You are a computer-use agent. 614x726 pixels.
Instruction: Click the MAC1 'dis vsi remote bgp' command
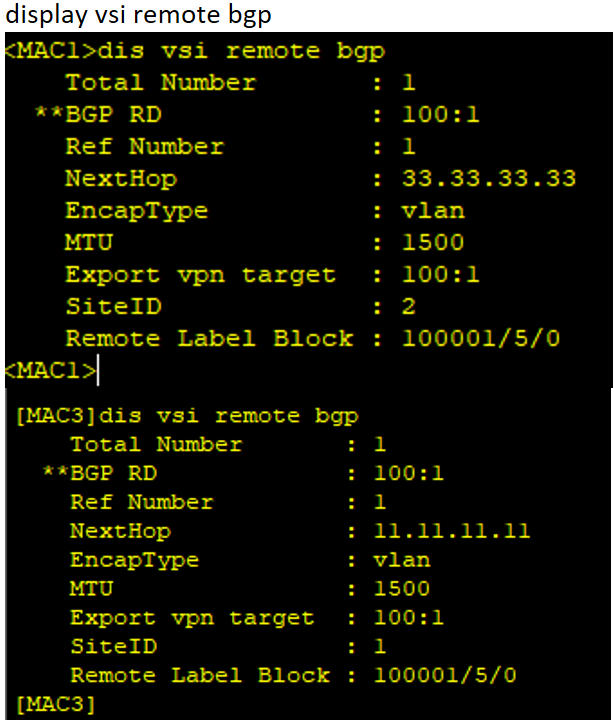pos(241,51)
